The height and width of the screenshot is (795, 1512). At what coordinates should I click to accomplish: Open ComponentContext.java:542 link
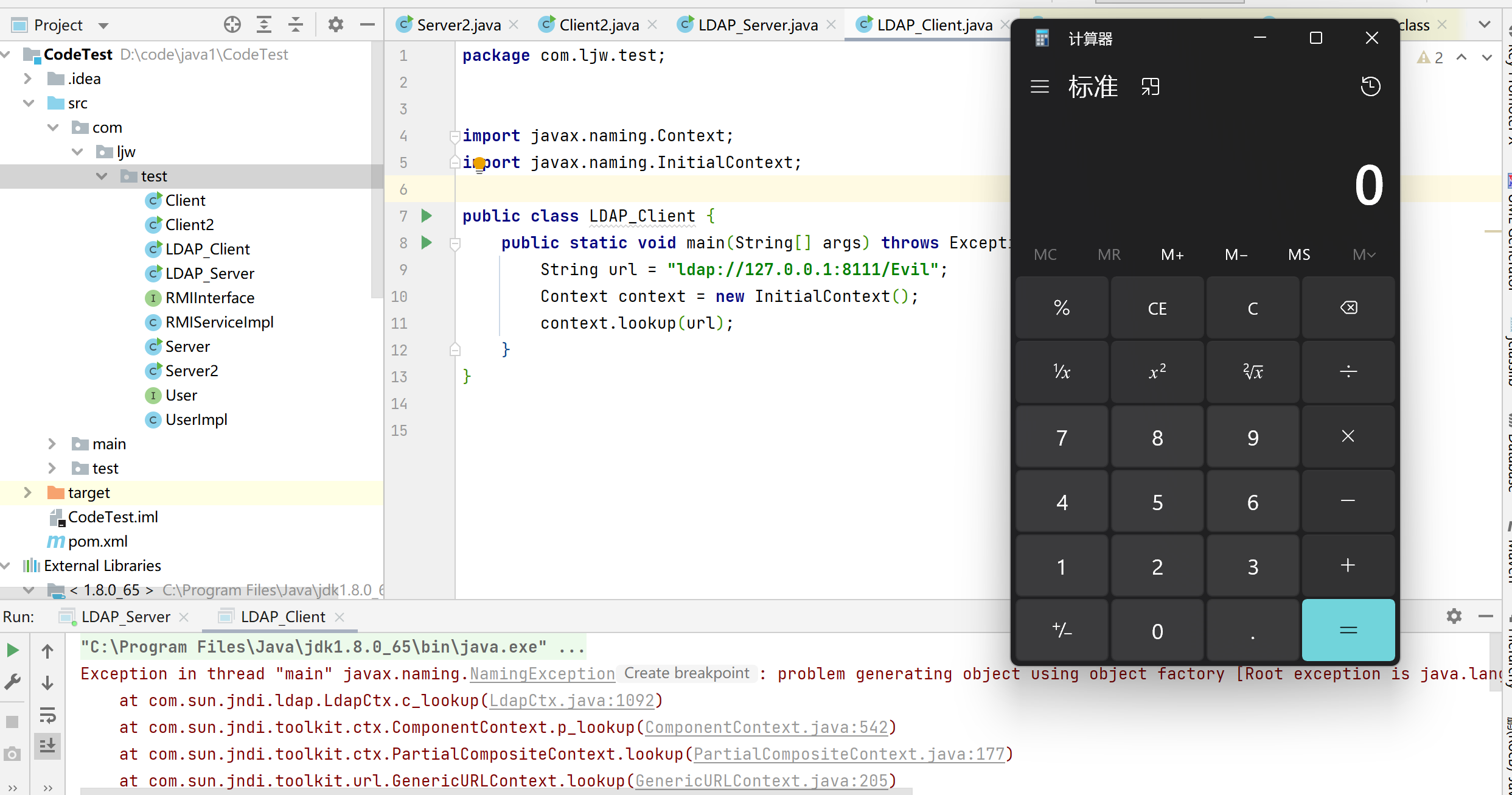pos(766,727)
